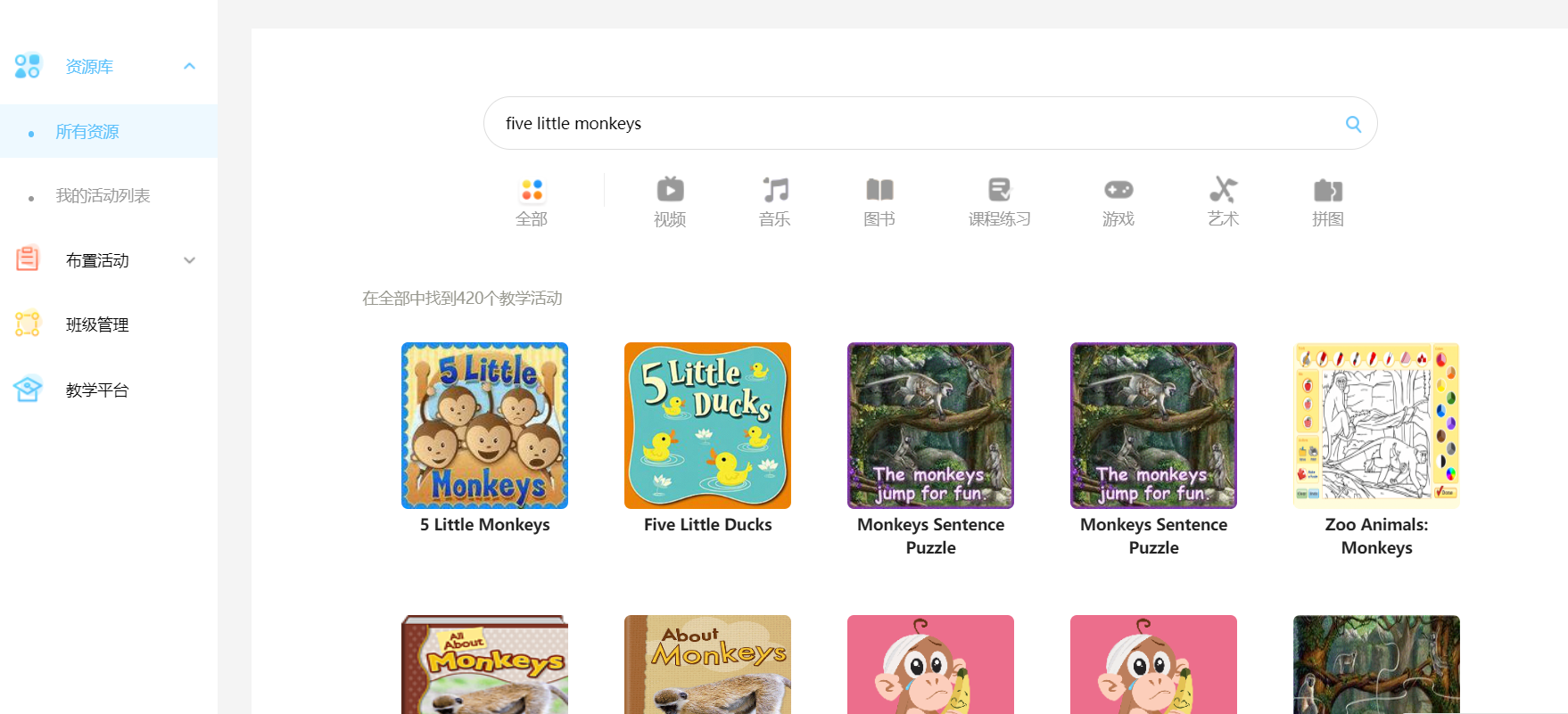Focus the search field containing "five little monkeys"
Screen dimensions: 1568x714
(x=930, y=123)
